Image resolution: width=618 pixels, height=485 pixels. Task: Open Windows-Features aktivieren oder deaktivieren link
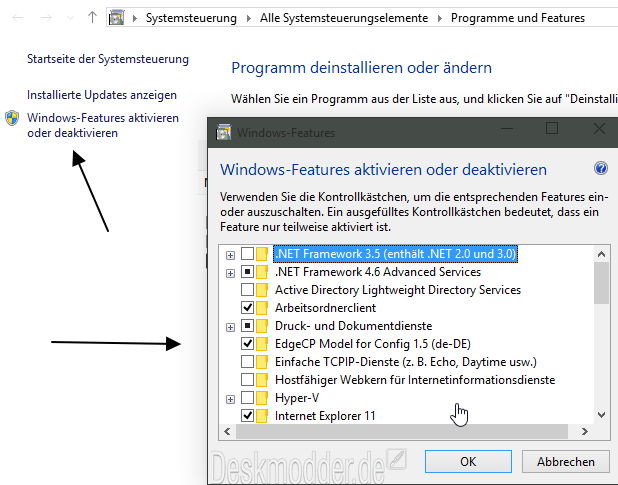103,125
